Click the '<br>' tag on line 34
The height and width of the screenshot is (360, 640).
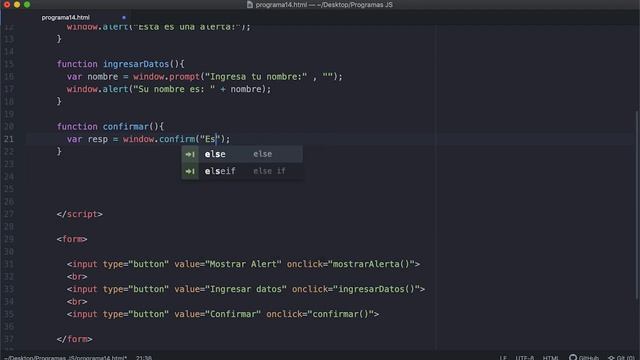click(77, 302)
